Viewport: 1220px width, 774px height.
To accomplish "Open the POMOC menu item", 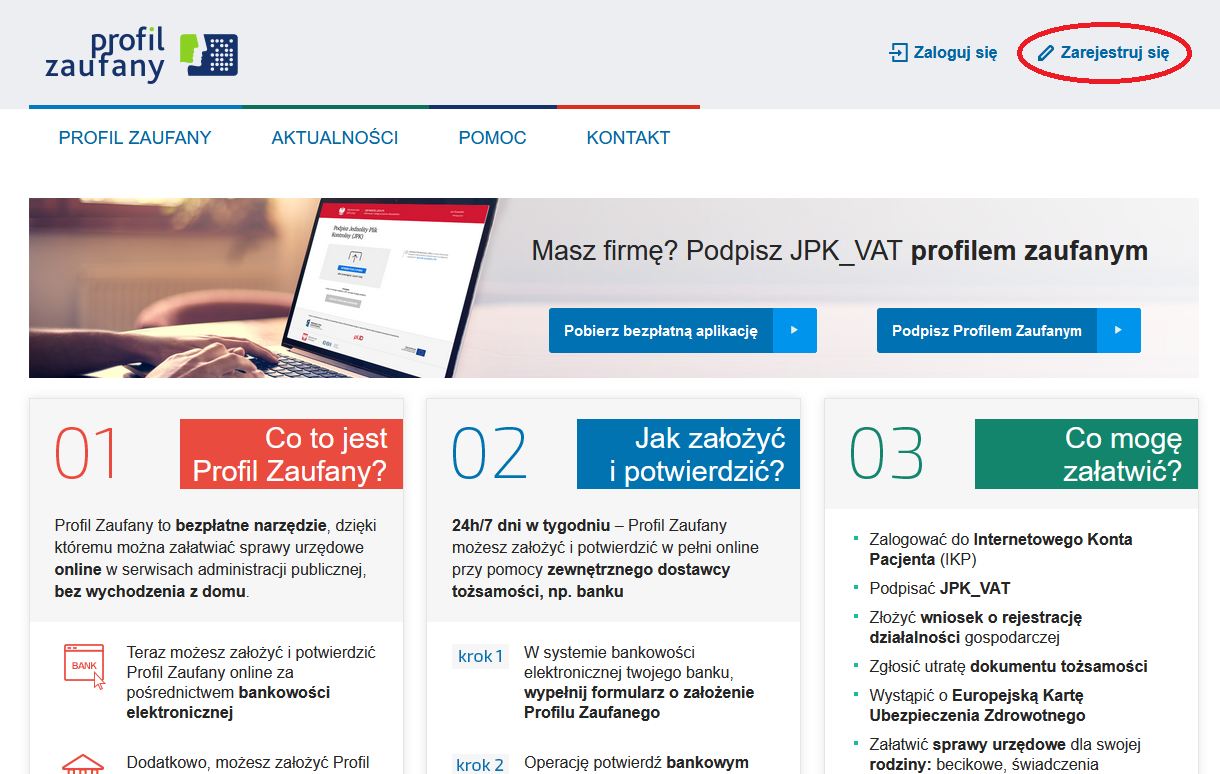I will (x=492, y=138).
